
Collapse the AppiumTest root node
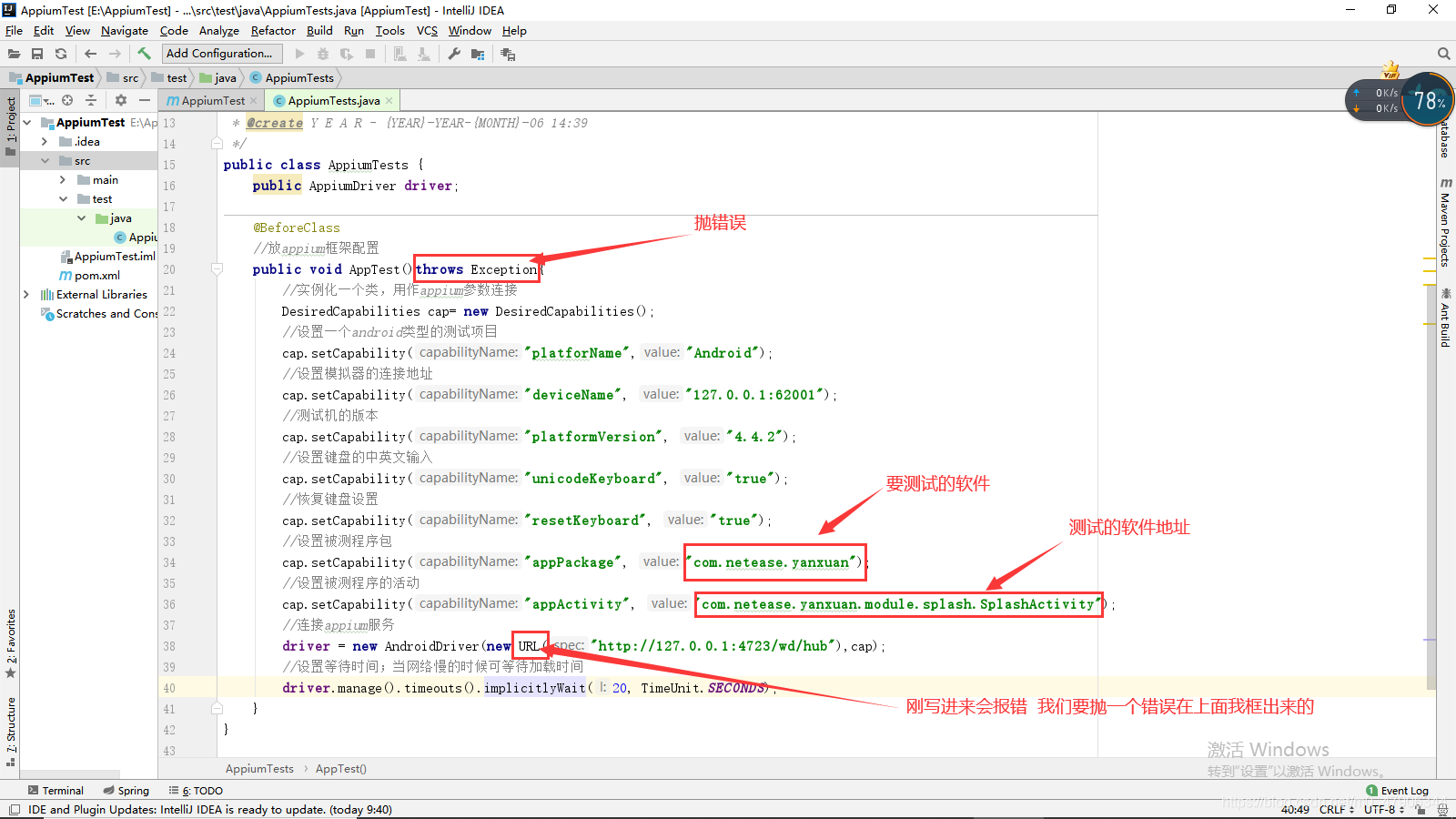pyautogui.click(x=26, y=122)
